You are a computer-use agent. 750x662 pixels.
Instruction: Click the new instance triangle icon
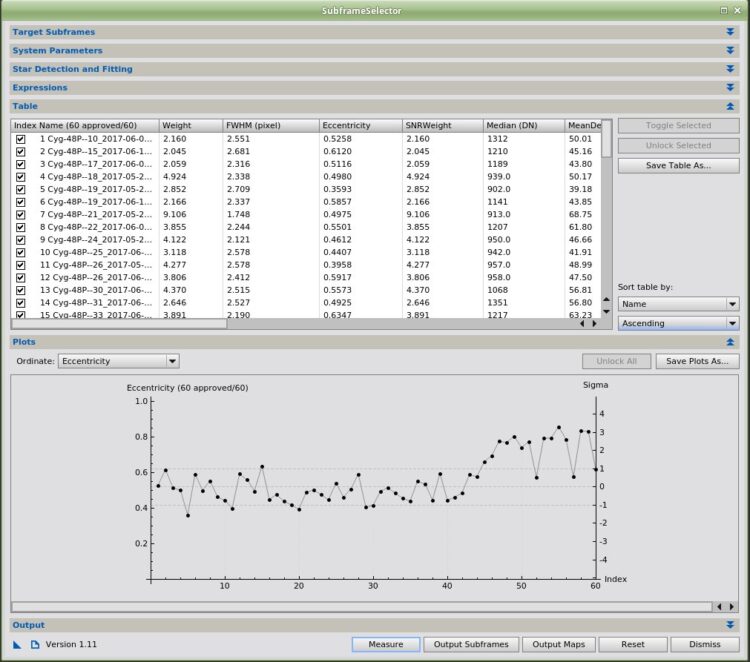tap(17, 645)
